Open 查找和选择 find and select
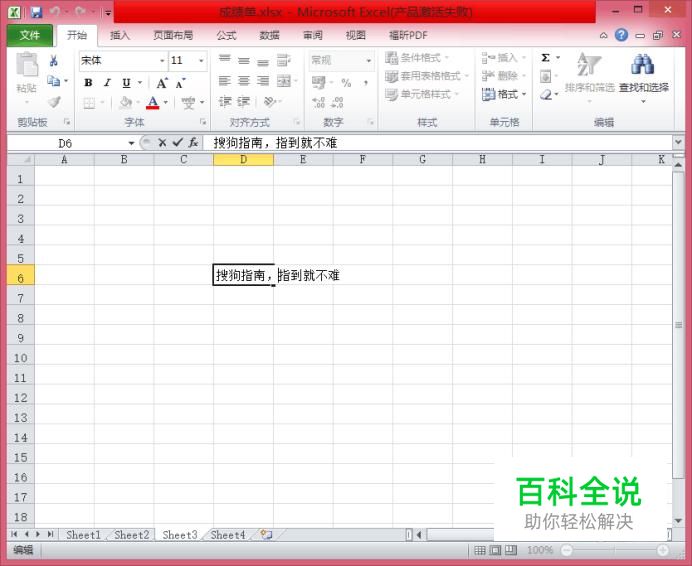Screen dimensions: 692x566 pos(643,76)
